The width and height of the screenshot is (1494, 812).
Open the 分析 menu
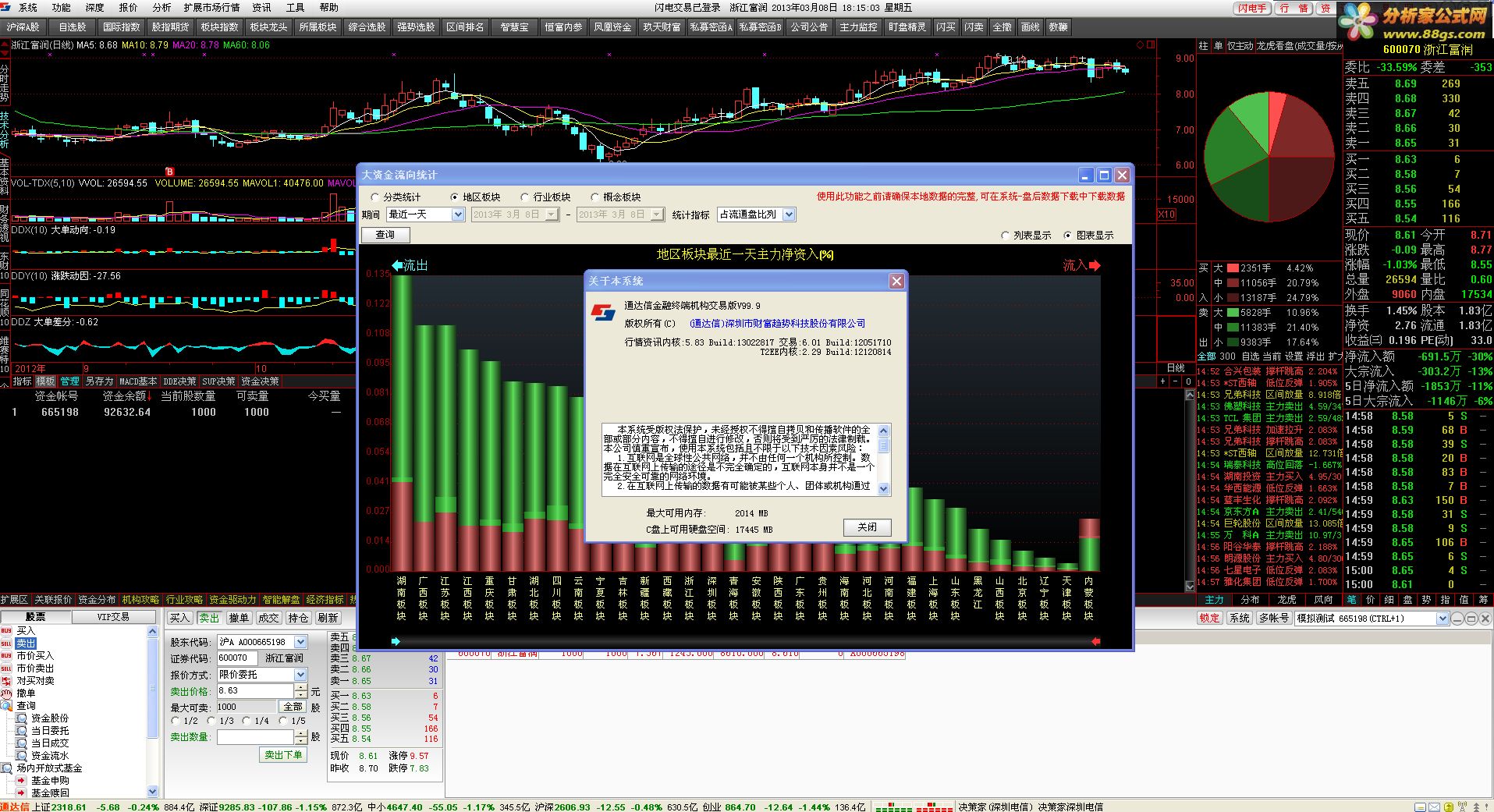(x=161, y=8)
